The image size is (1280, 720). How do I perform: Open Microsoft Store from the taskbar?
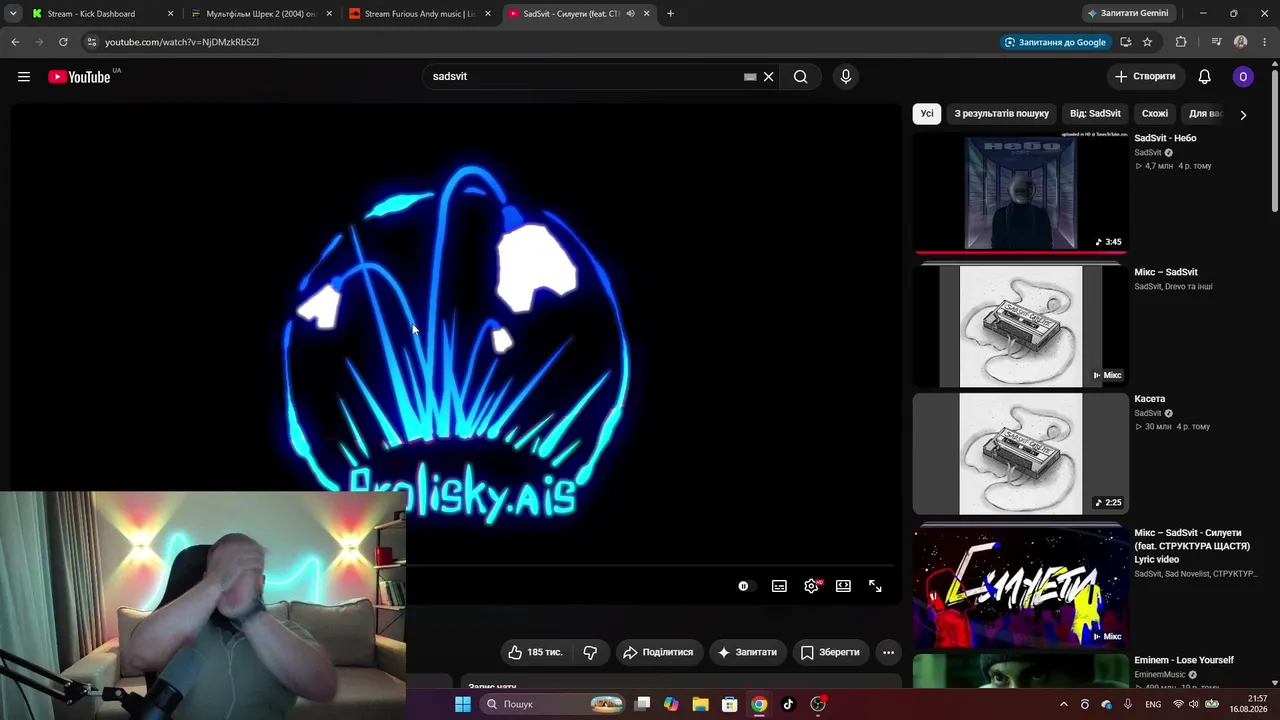click(730, 704)
